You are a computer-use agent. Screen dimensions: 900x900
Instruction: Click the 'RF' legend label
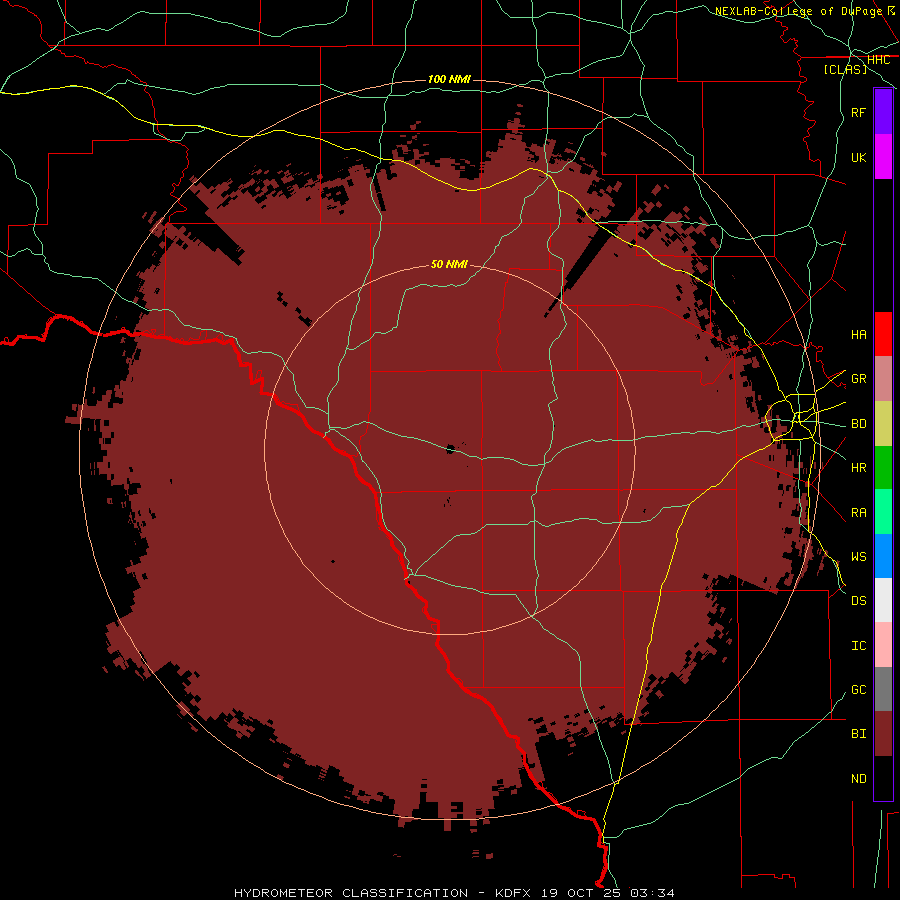point(858,112)
